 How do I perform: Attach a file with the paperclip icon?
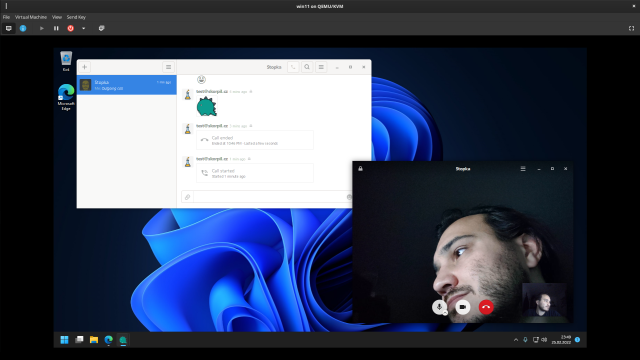[187, 197]
